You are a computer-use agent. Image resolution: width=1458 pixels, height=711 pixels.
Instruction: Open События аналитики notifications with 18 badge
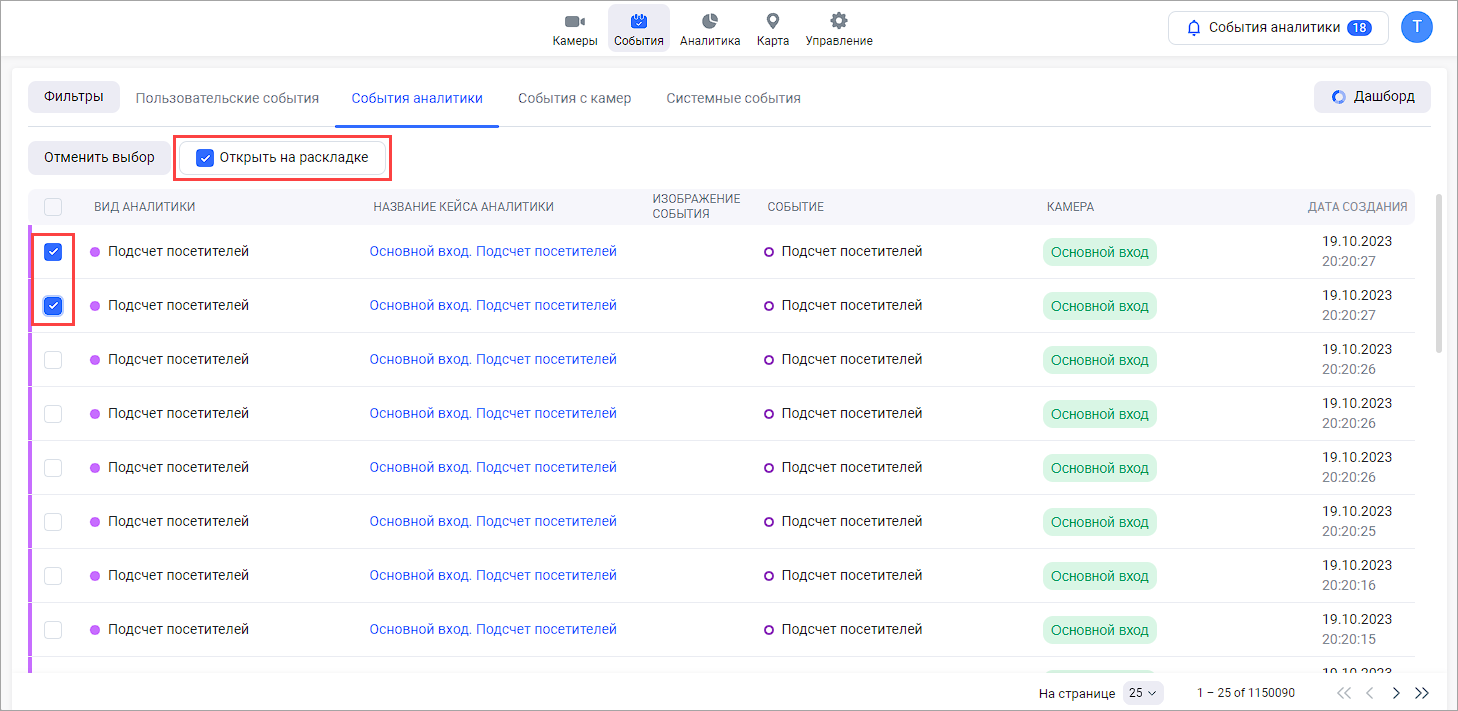1277,28
